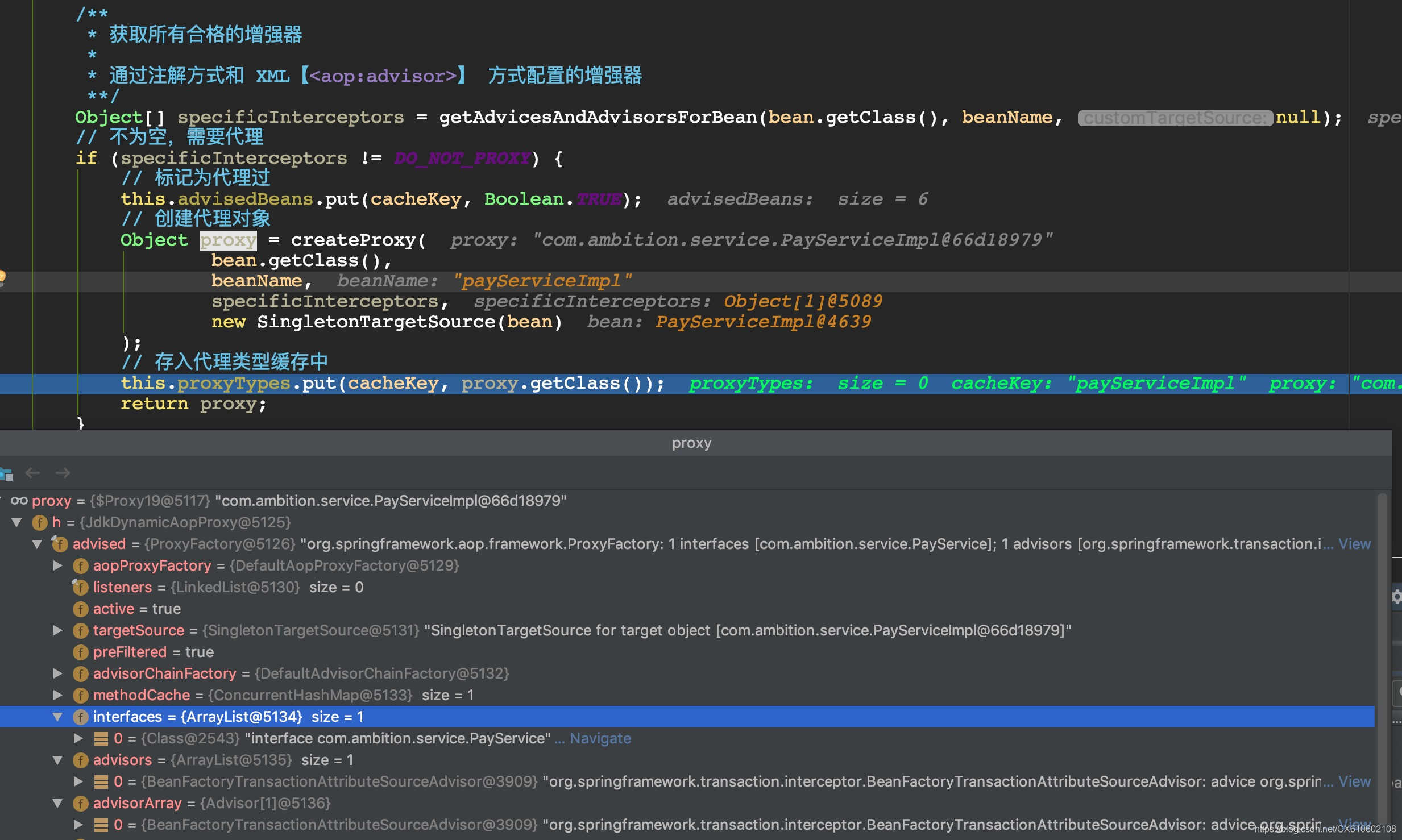Click highlighted proxy variable in code
The width and height of the screenshot is (1402, 840).
pos(228,240)
